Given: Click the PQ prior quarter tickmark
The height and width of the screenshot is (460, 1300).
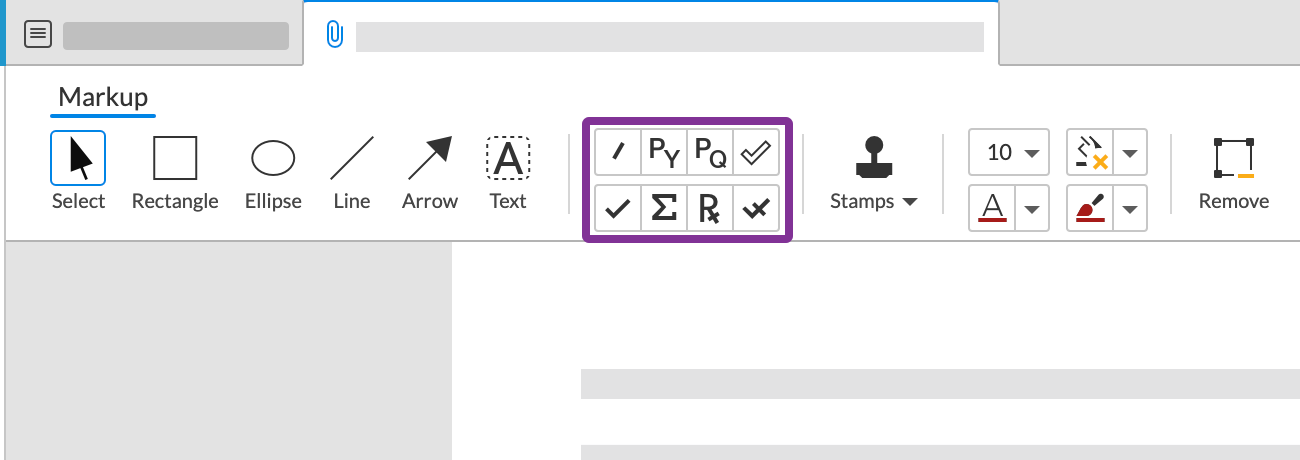Looking at the screenshot, I should pyautogui.click(x=710, y=152).
